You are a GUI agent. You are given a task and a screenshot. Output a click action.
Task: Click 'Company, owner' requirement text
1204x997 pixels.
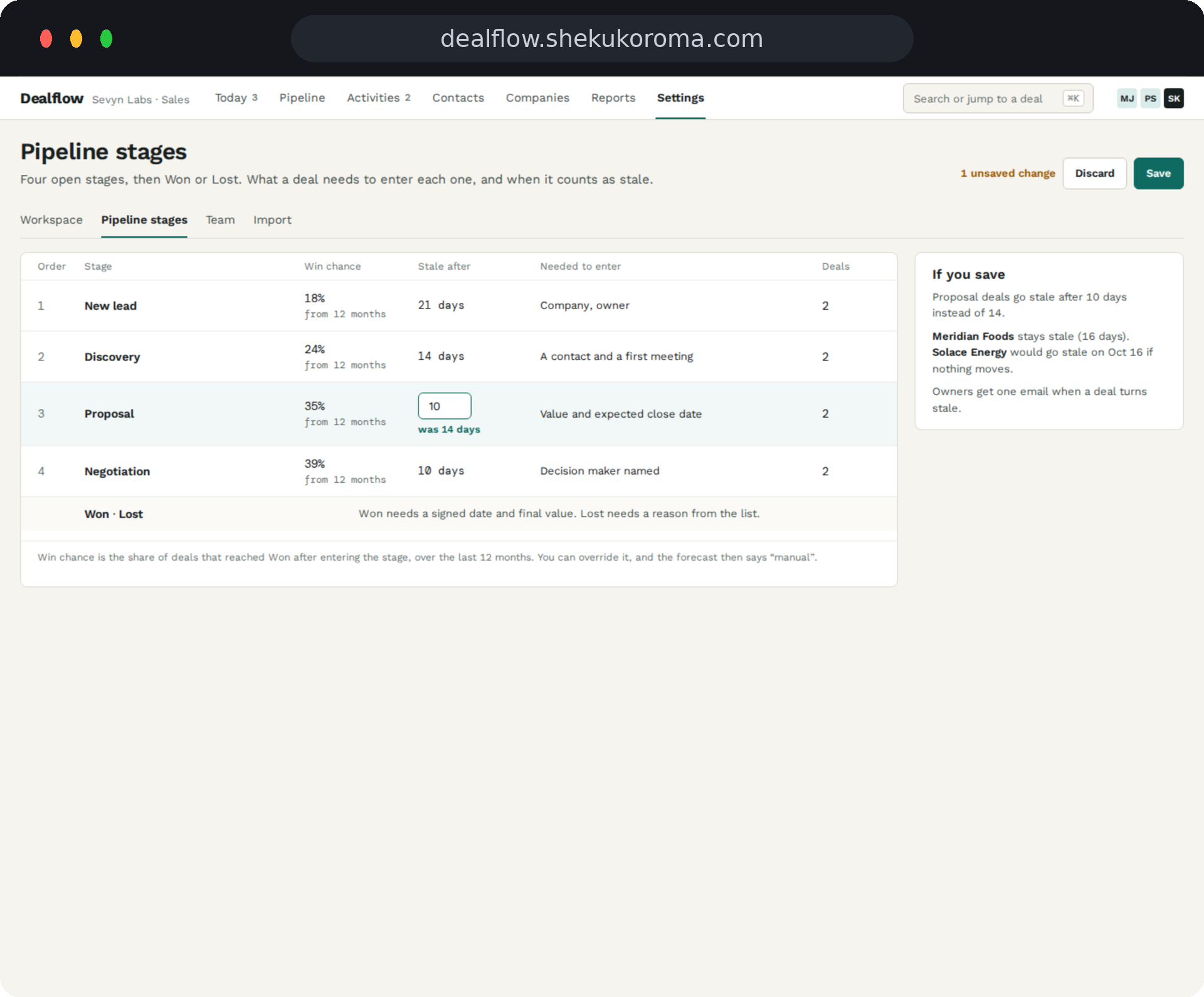[x=584, y=305]
